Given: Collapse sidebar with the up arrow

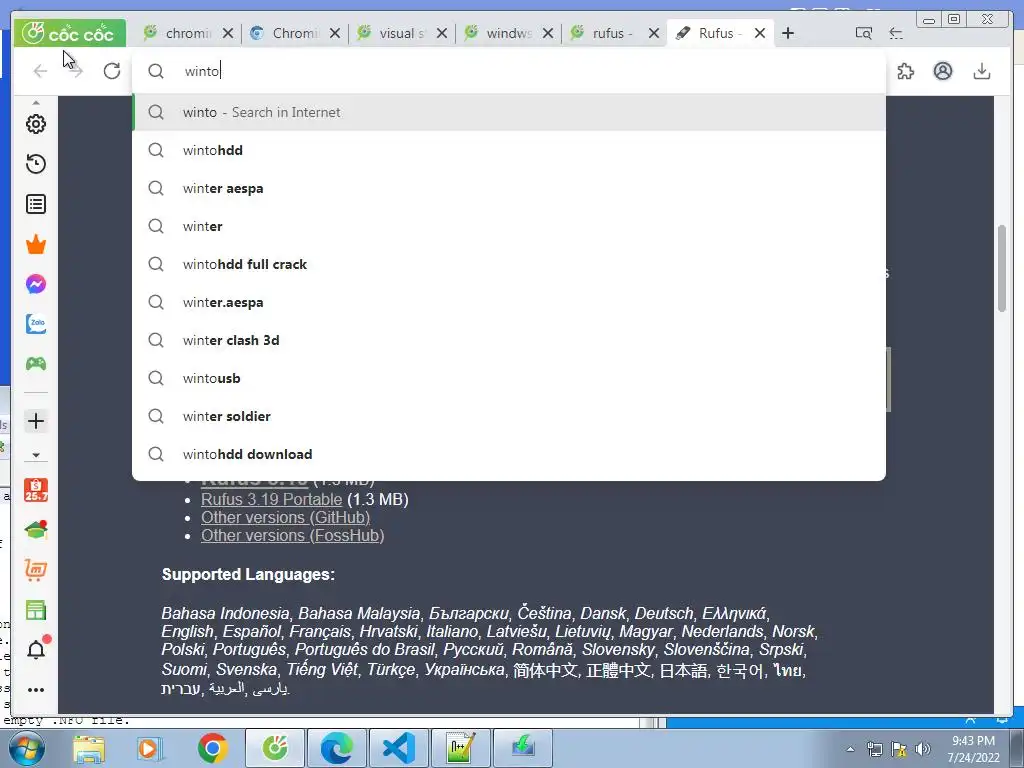Looking at the screenshot, I should click(36, 103).
